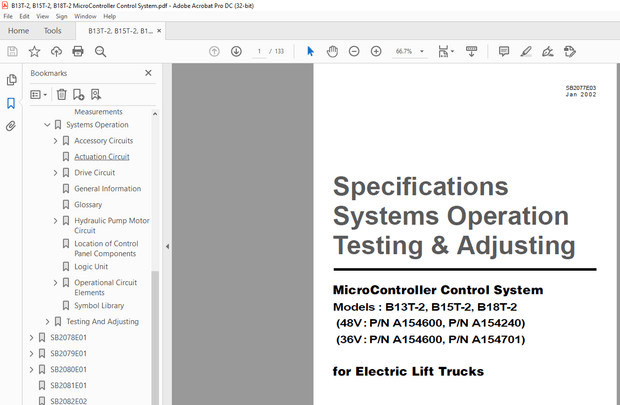Switch to the Home tab

pyautogui.click(x=19, y=31)
